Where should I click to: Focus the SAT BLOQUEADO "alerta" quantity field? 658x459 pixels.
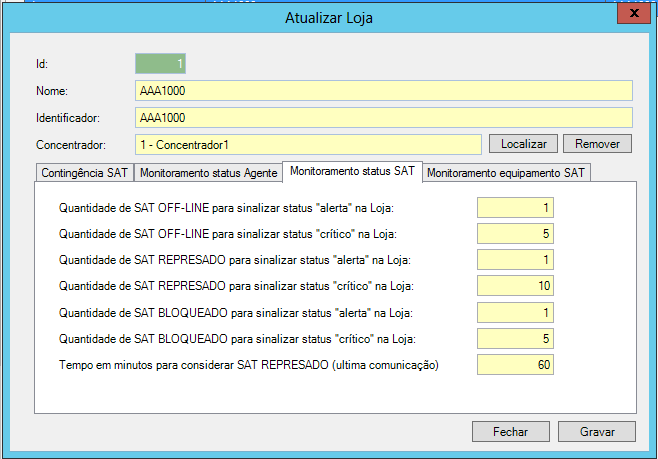point(515,312)
